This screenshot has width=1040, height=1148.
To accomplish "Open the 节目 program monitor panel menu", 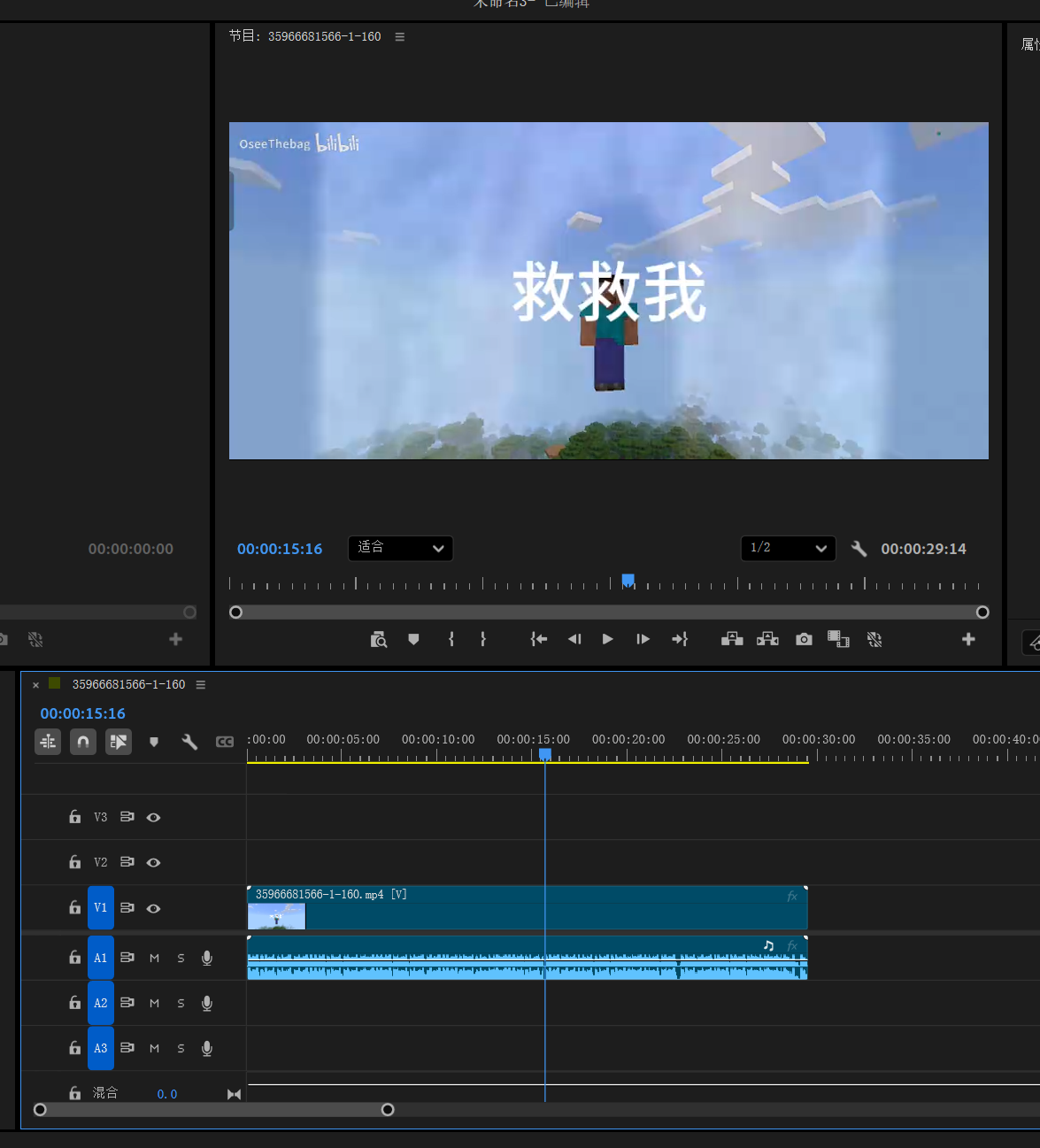I will tap(399, 36).
